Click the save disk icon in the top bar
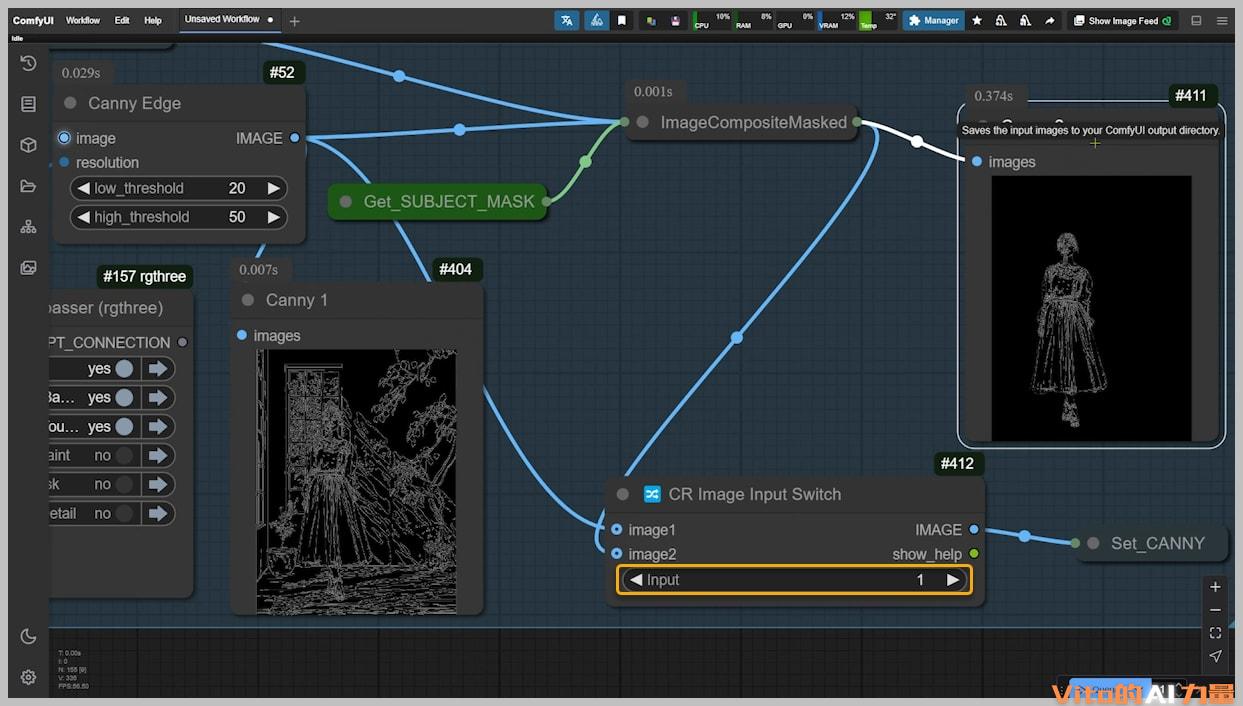This screenshot has height=706, width=1243. point(676,20)
